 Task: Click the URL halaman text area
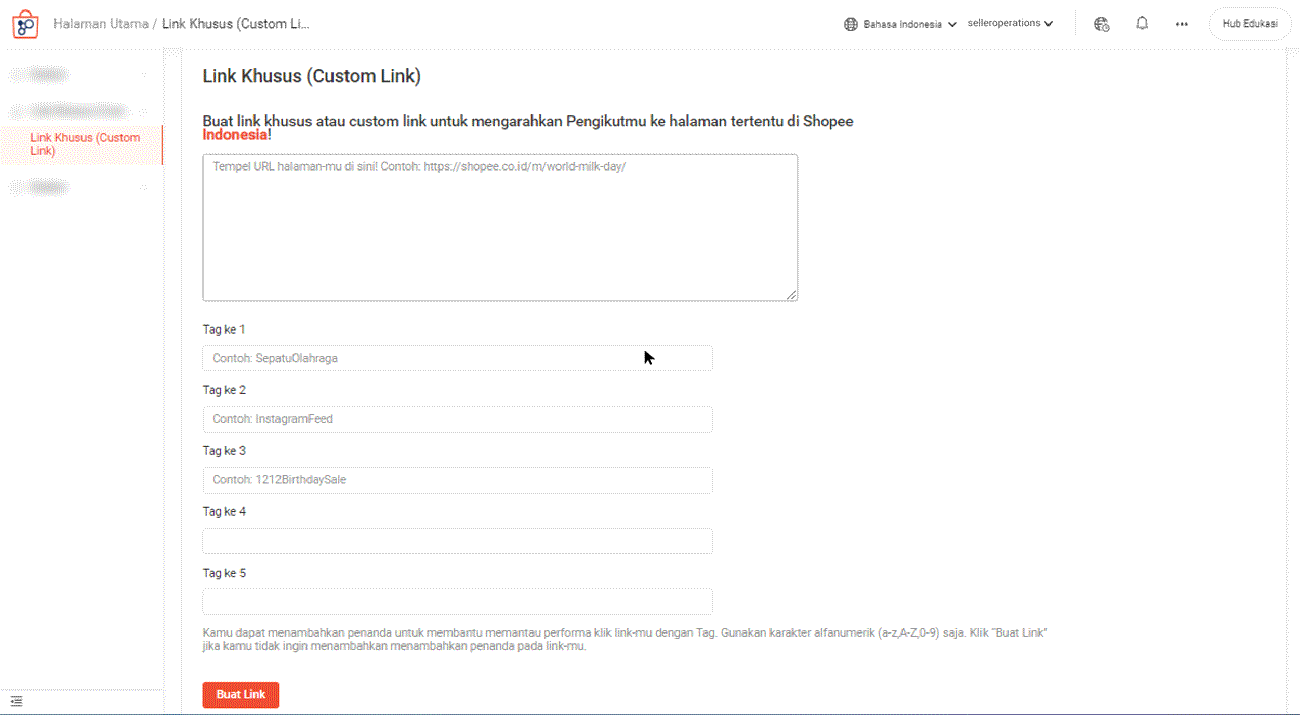[x=500, y=227]
